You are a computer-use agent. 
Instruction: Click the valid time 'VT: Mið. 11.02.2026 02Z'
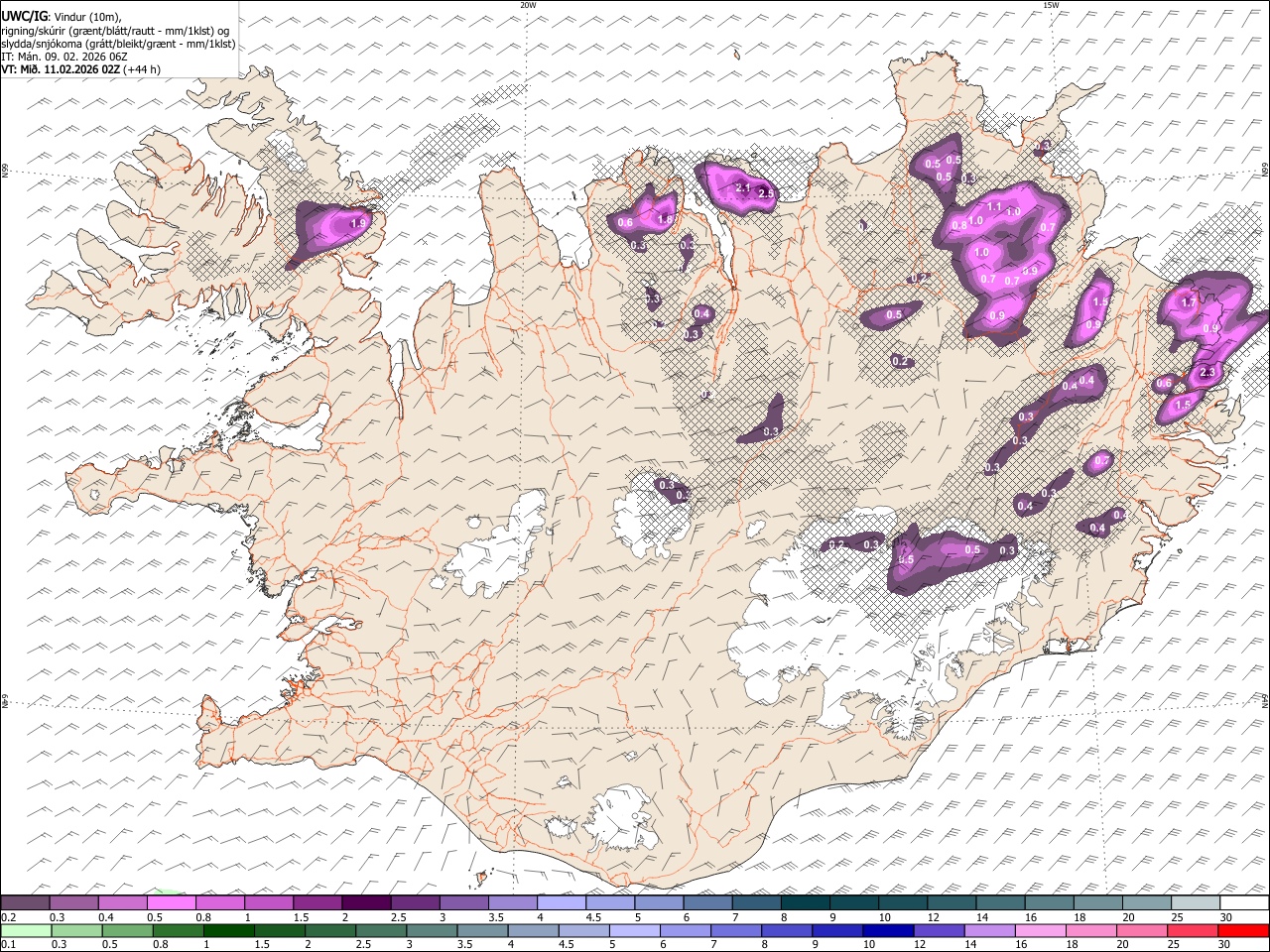pos(60,69)
